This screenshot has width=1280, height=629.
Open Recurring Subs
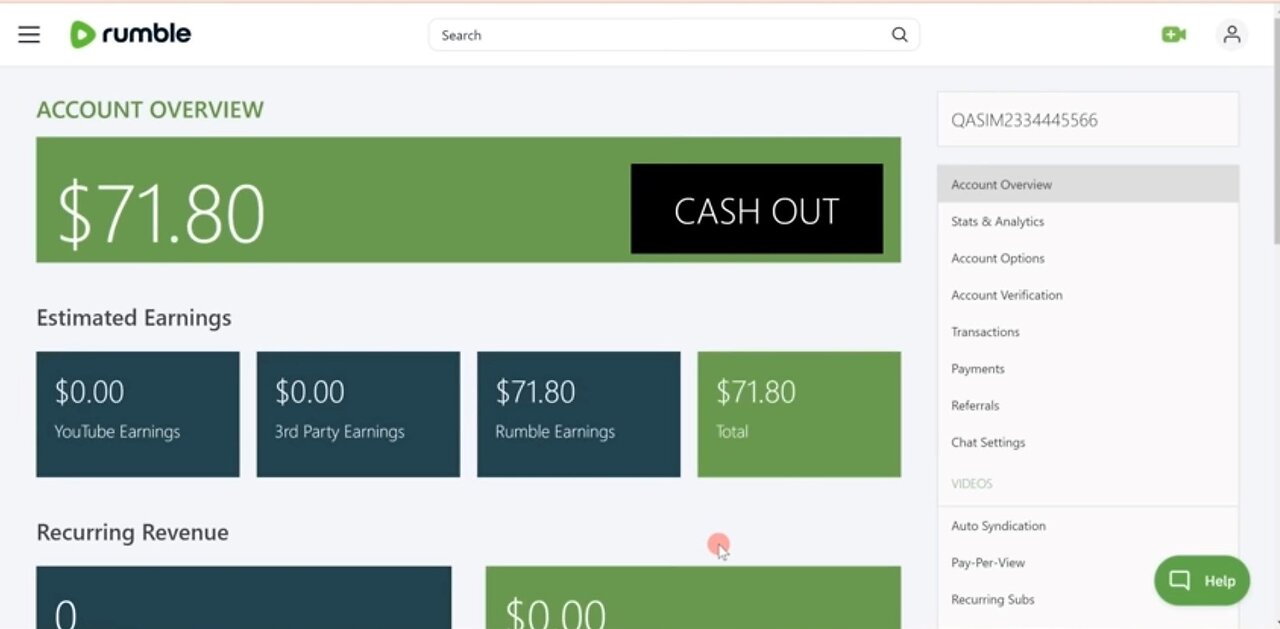(x=1088, y=600)
